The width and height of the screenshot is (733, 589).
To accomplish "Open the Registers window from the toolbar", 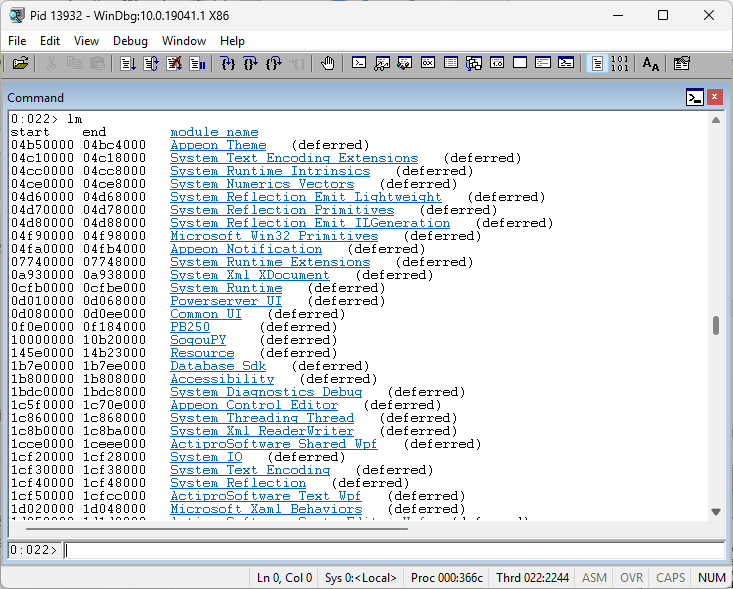I will 427,63.
